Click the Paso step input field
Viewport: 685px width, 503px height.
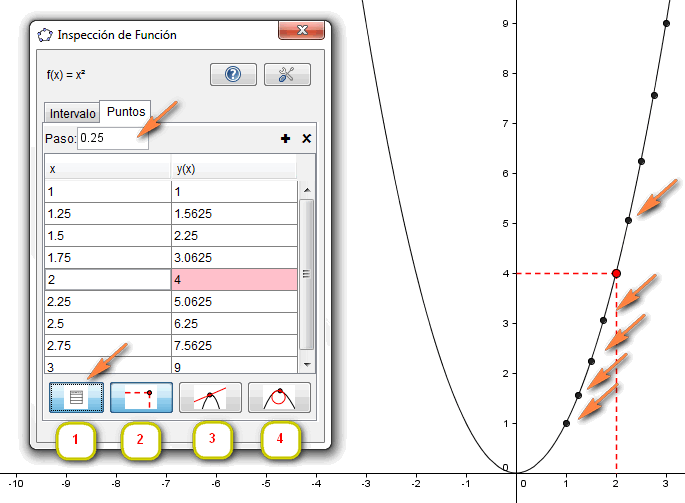point(113,139)
